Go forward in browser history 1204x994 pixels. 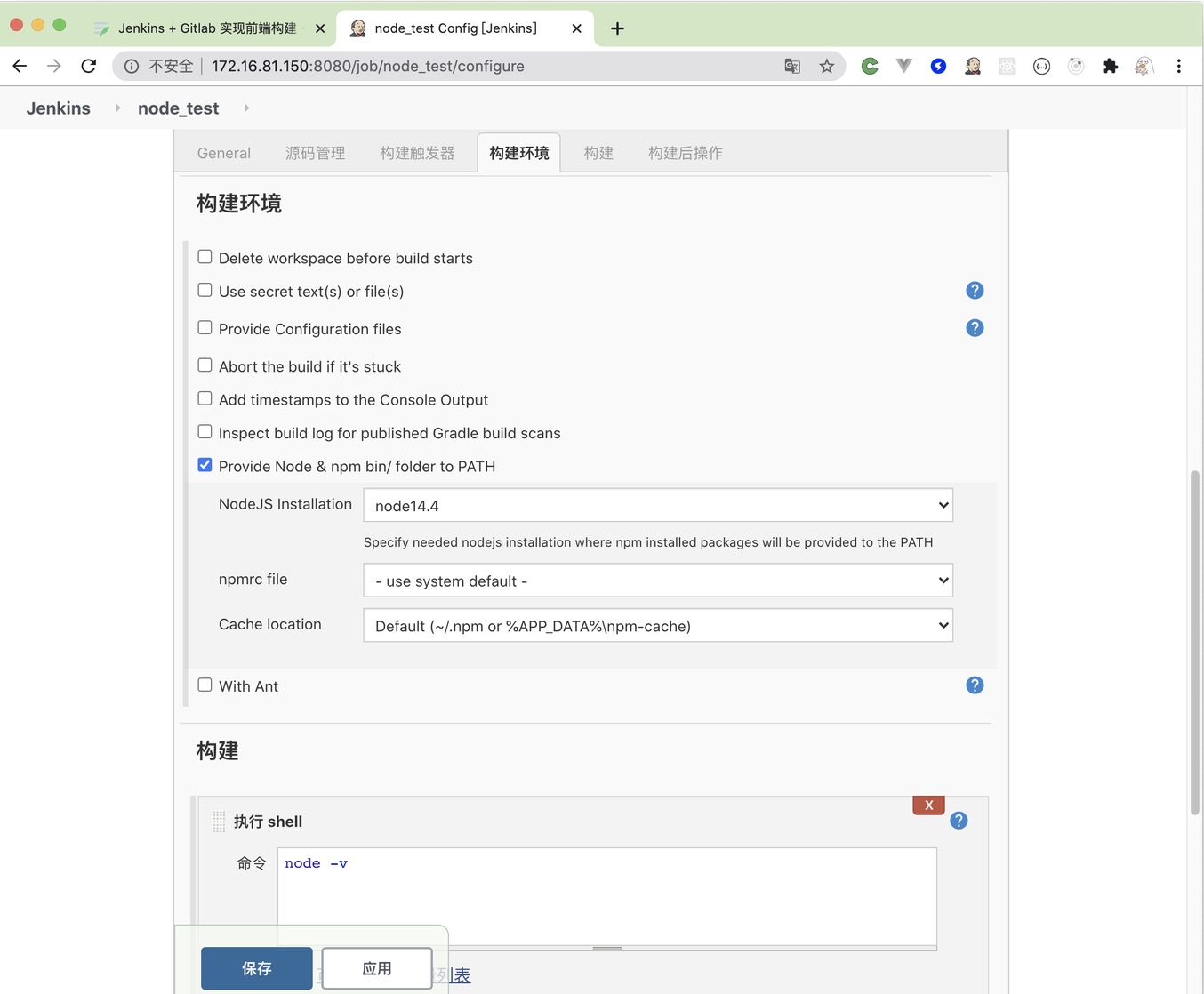tap(54, 66)
